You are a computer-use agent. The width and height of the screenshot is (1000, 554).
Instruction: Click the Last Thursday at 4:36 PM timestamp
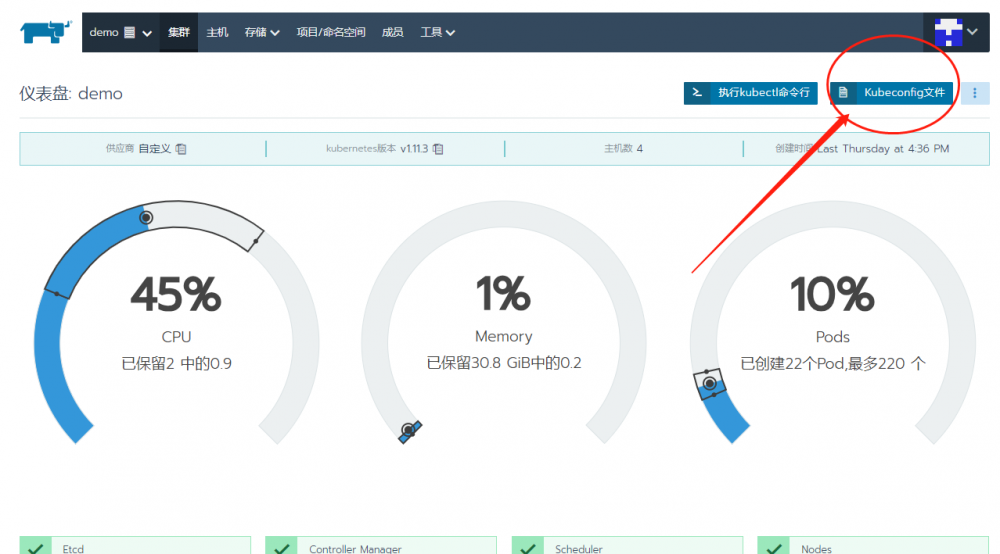click(883, 149)
